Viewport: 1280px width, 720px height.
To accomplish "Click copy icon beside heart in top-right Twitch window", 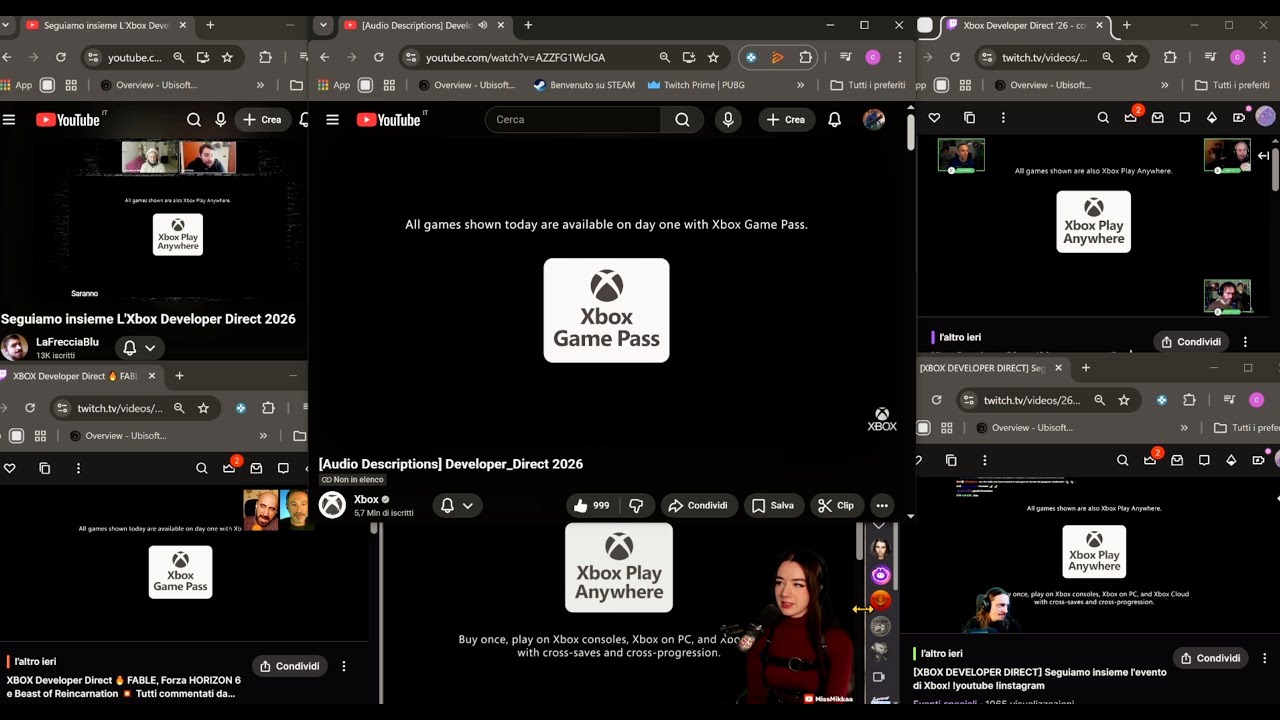I will pos(969,118).
